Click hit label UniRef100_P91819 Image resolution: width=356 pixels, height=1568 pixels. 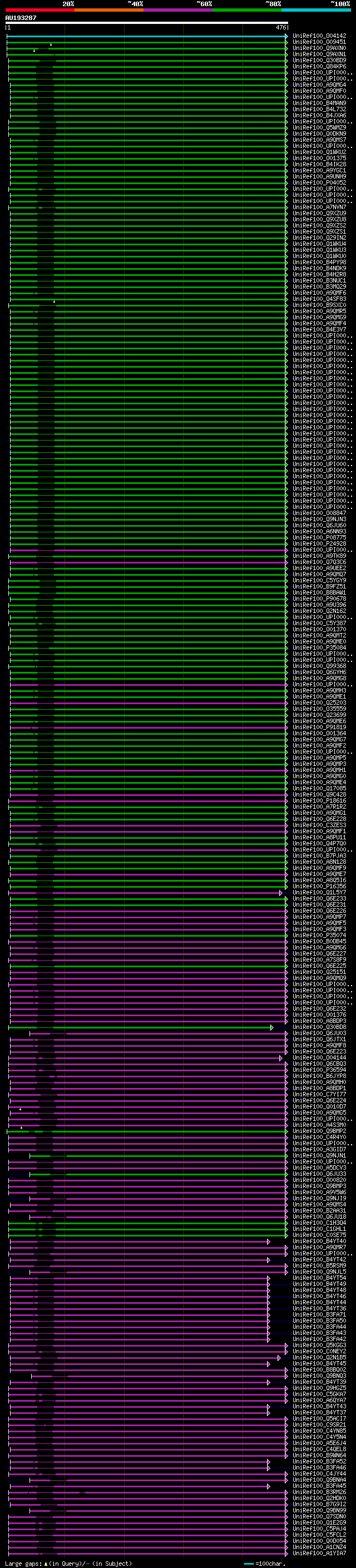pos(319,728)
